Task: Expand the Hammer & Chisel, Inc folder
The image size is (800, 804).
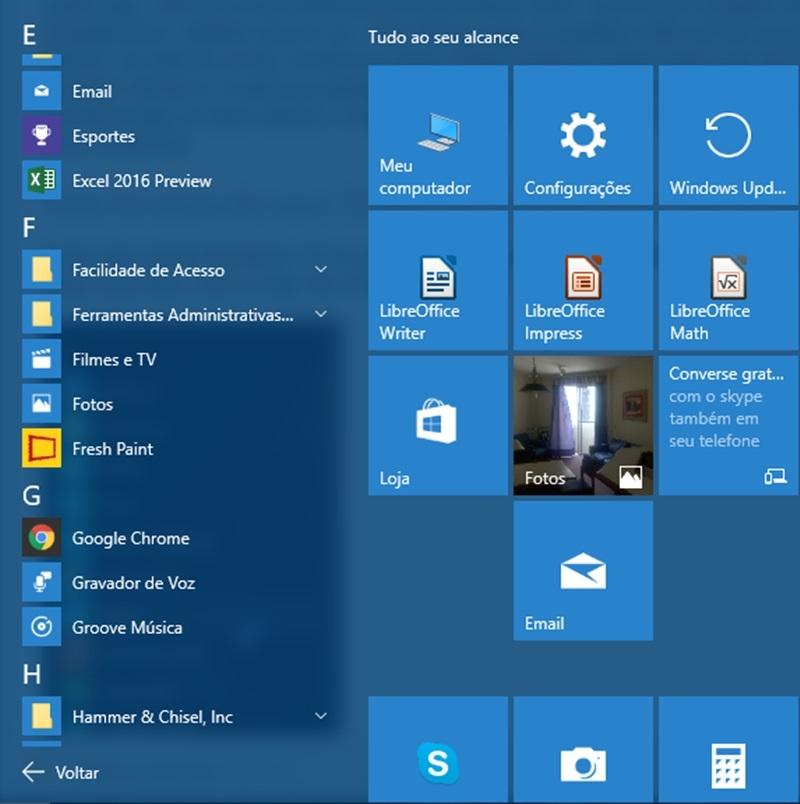Action: point(320,716)
